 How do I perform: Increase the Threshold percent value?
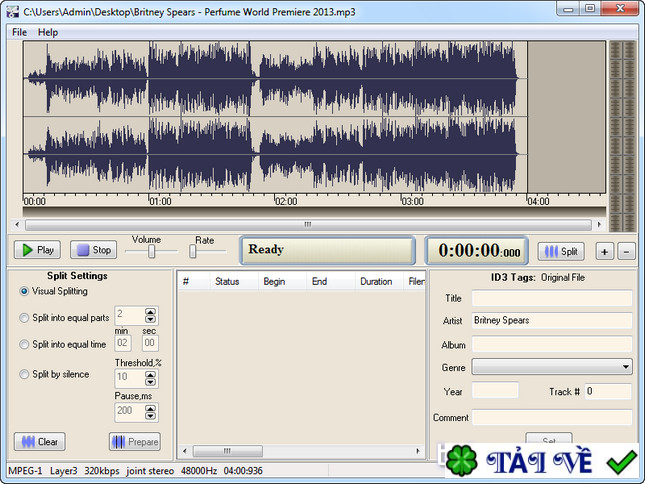pyautogui.click(x=151, y=375)
